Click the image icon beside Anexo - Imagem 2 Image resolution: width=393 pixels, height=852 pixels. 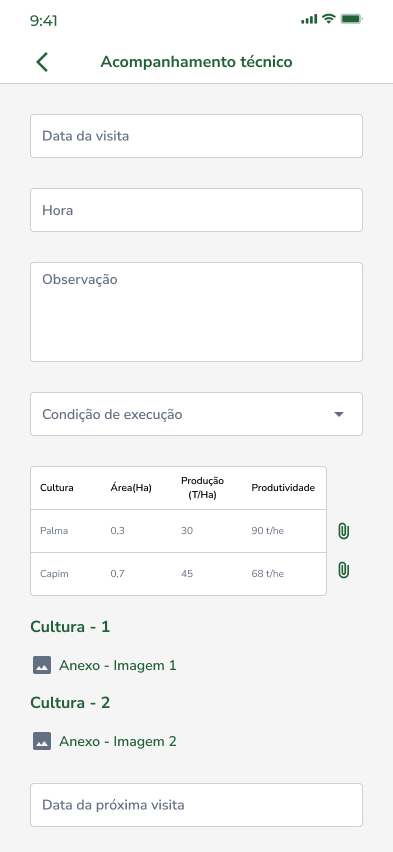click(42, 741)
